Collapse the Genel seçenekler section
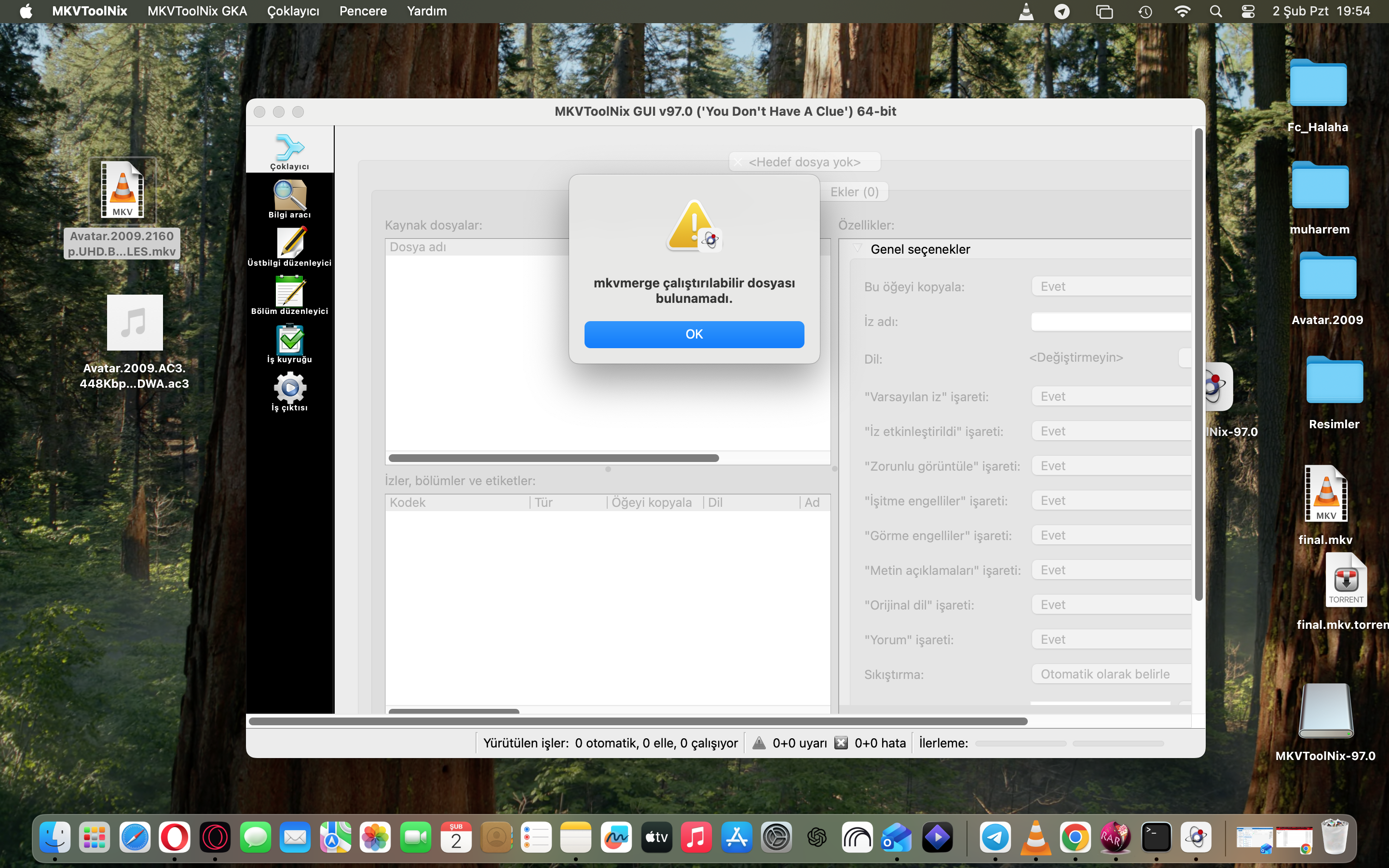The height and width of the screenshot is (868, 1389). 858,248
